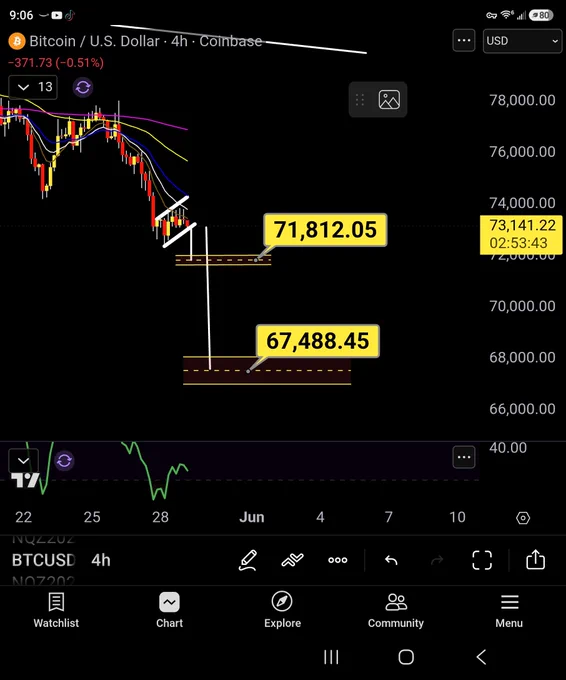Share the chart with upload icon
The width and height of the screenshot is (566, 680).
pyautogui.click(x=536, y=559)
